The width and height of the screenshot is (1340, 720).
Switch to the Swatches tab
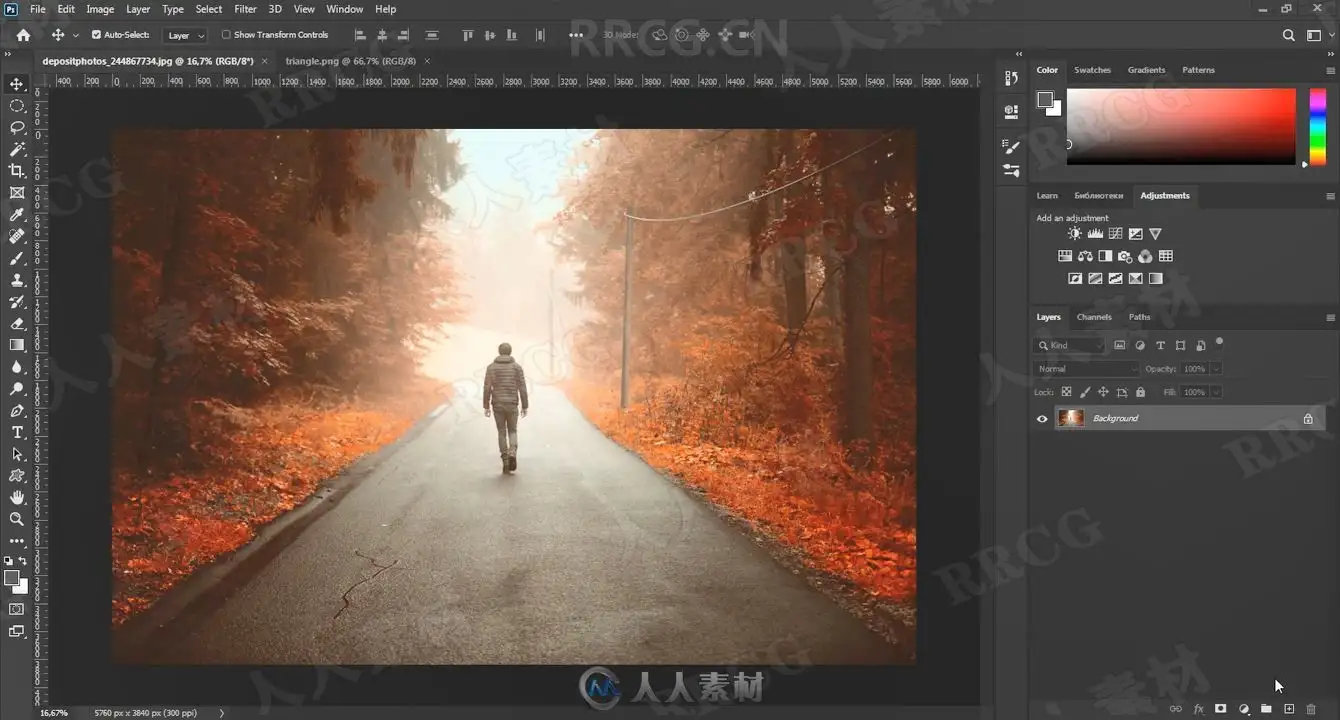pyautogui.click(x=1092, y=70)
